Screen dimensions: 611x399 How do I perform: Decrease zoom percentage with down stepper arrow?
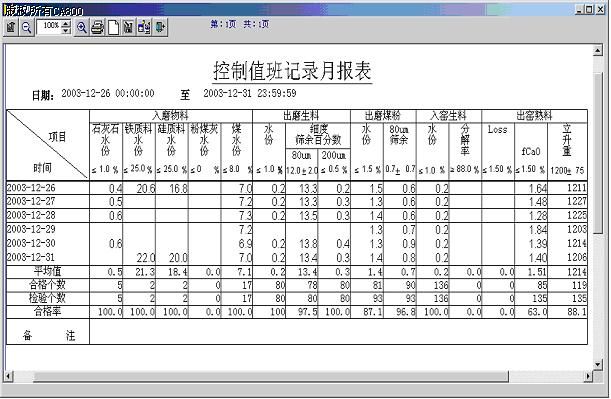point(66,31)
